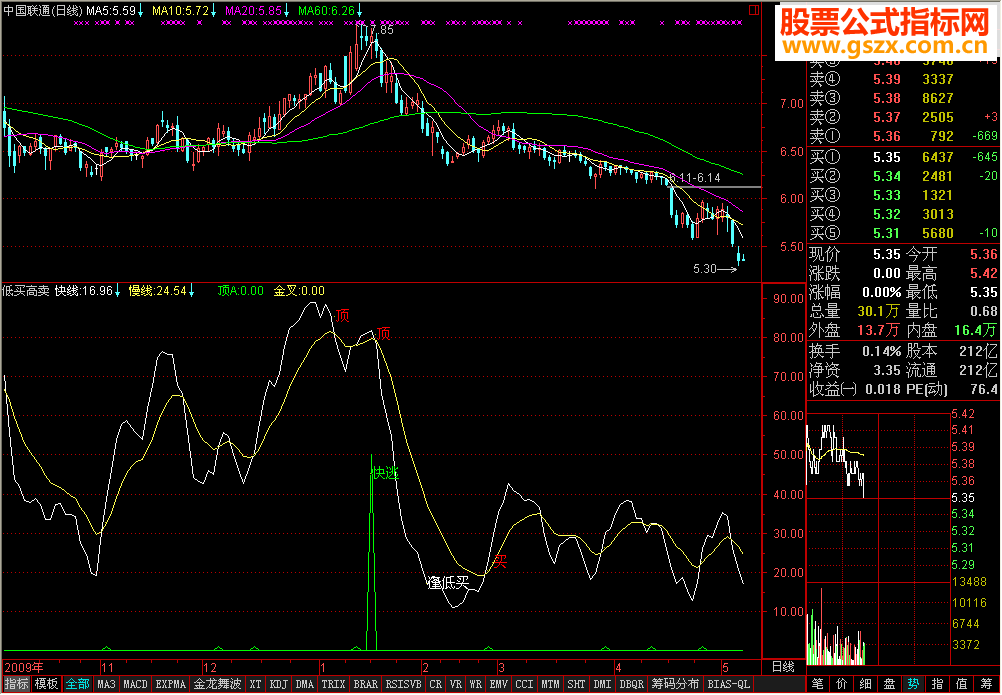Click the month 3 timeline marker
This screenshot has height=695, width=1002.
point(502,668)
